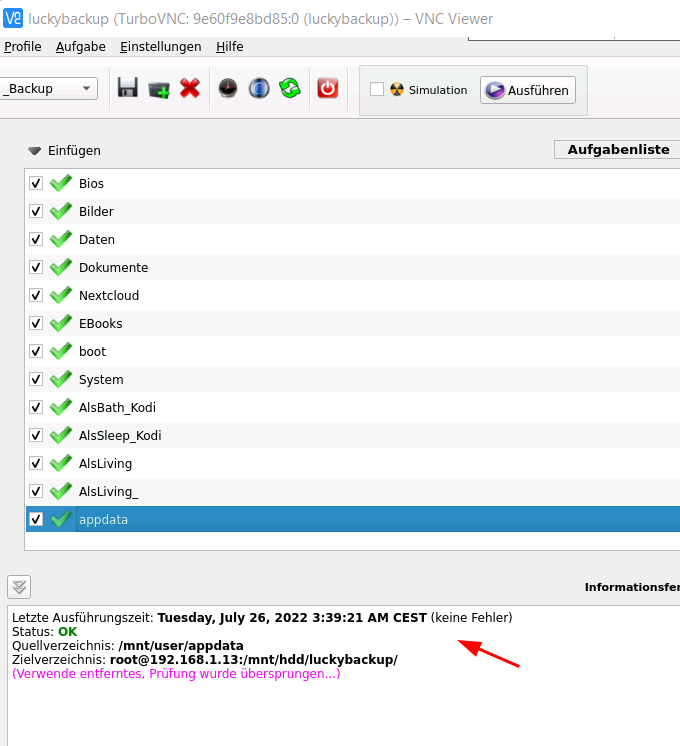
Task: Open the Aufgabe menu
Action: 81,47
